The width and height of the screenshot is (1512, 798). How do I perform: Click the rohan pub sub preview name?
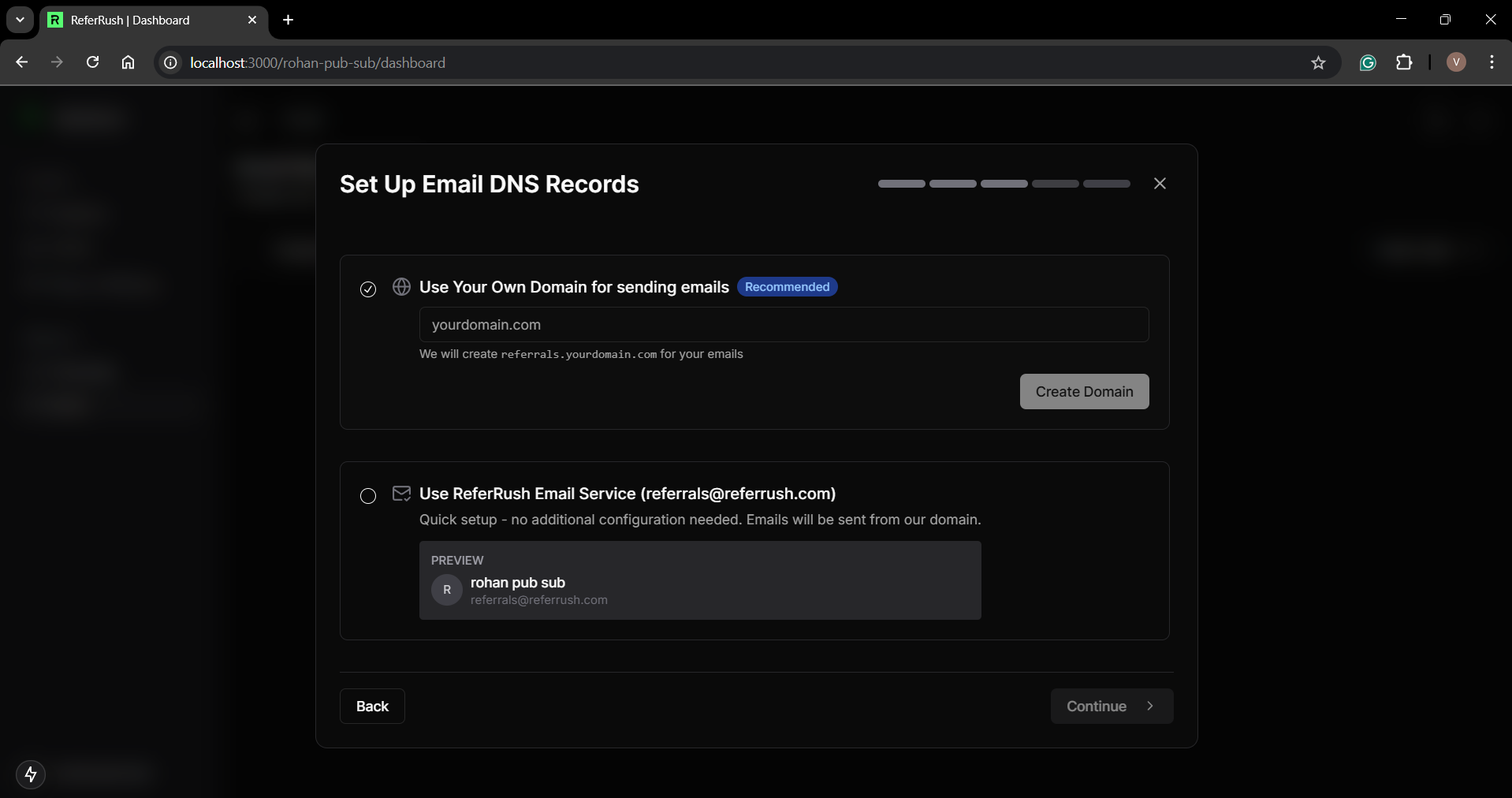coord(518,583)
